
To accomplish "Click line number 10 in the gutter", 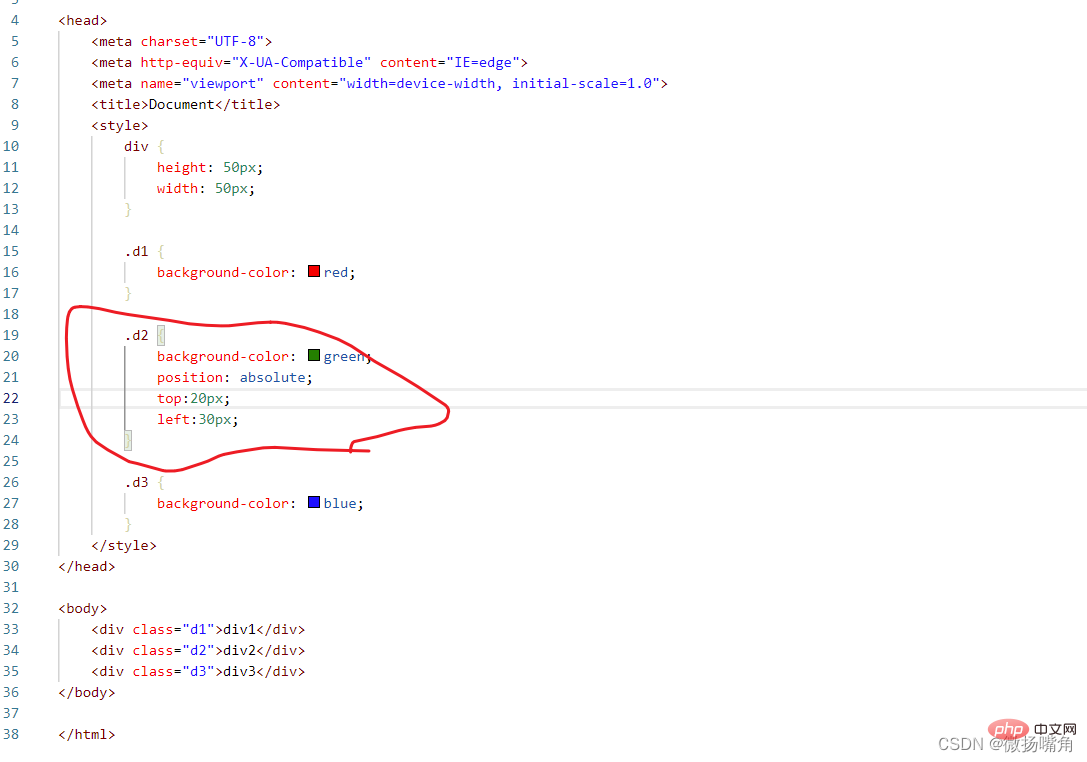I will click(11, 146).
